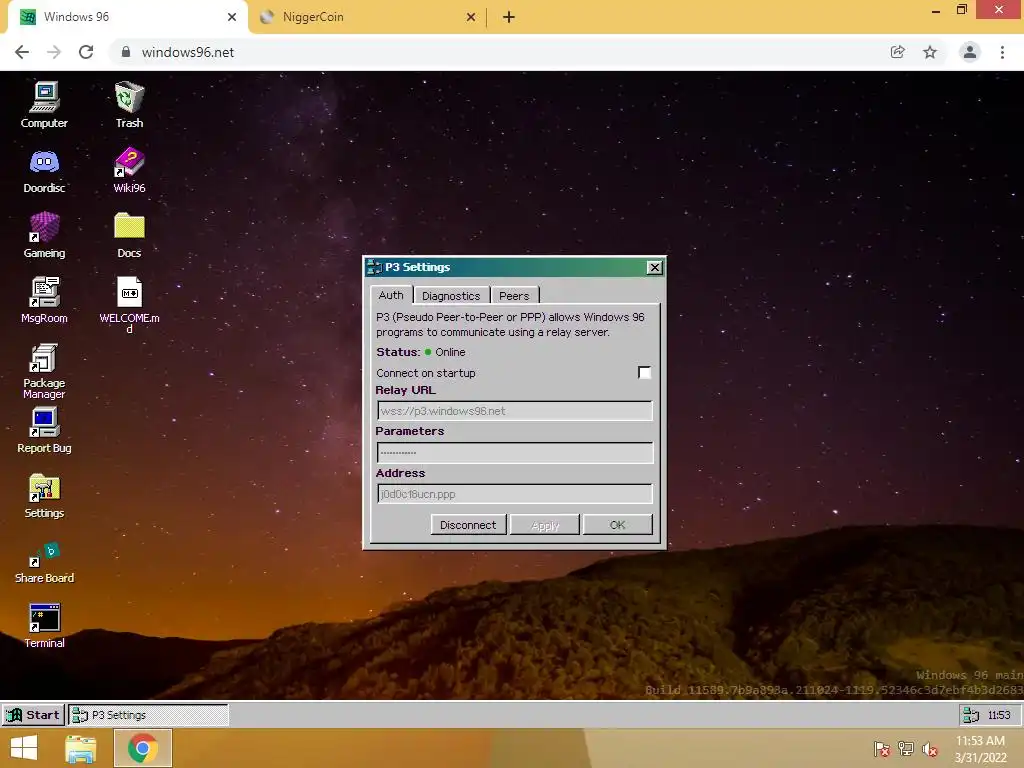1024x768 pixels.
Task: Enable the Connect on startup checkbox
Action: pos(644,372)
